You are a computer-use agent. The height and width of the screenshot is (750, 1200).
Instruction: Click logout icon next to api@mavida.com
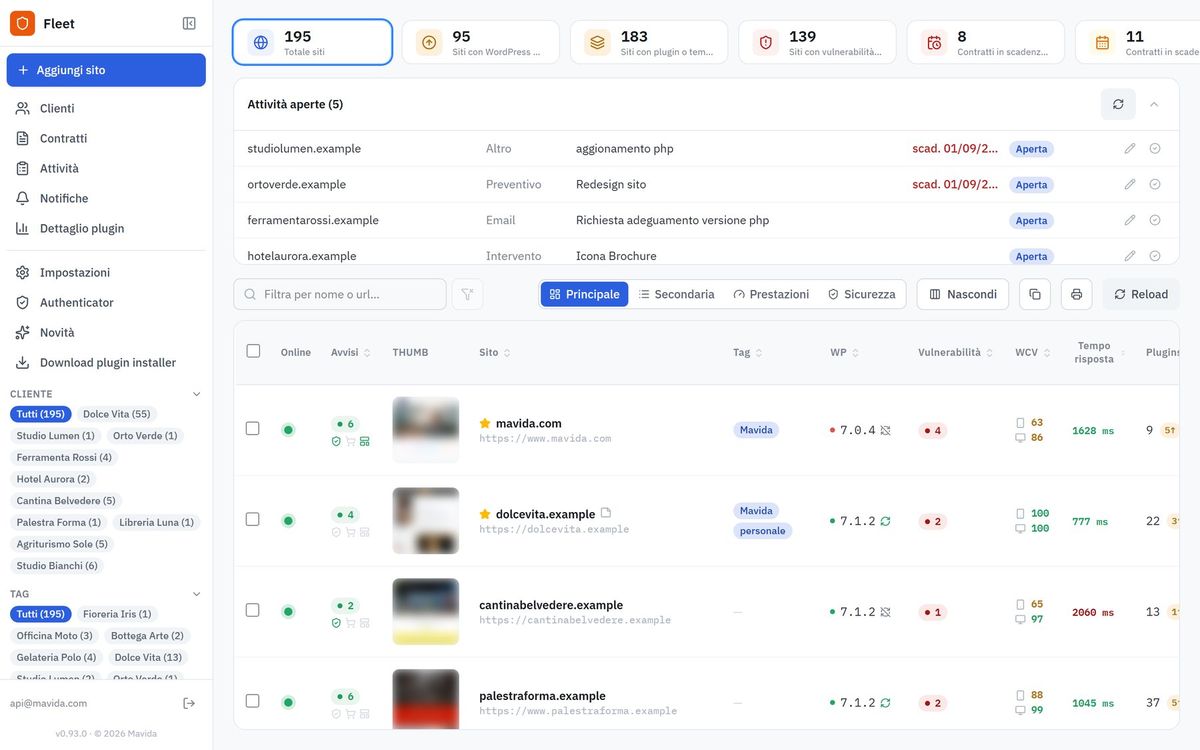click(189, 703)
